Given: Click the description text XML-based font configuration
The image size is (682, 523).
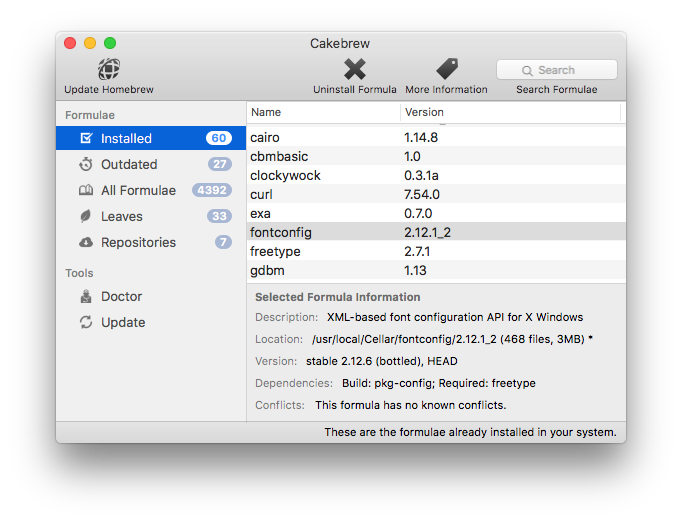Looking at the screenshot, I should click(x=455, y=317).
